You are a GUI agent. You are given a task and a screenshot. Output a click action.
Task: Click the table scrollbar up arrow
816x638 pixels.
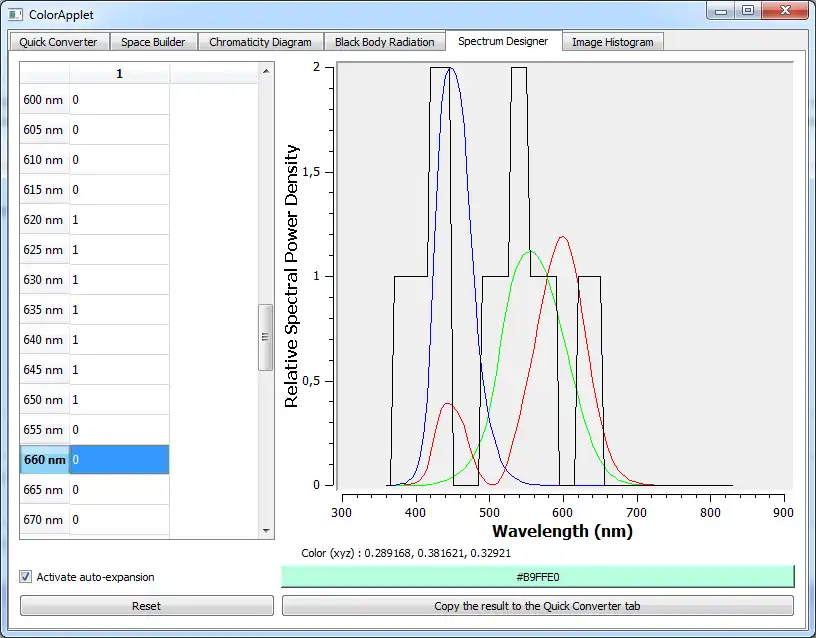[266, 71]
